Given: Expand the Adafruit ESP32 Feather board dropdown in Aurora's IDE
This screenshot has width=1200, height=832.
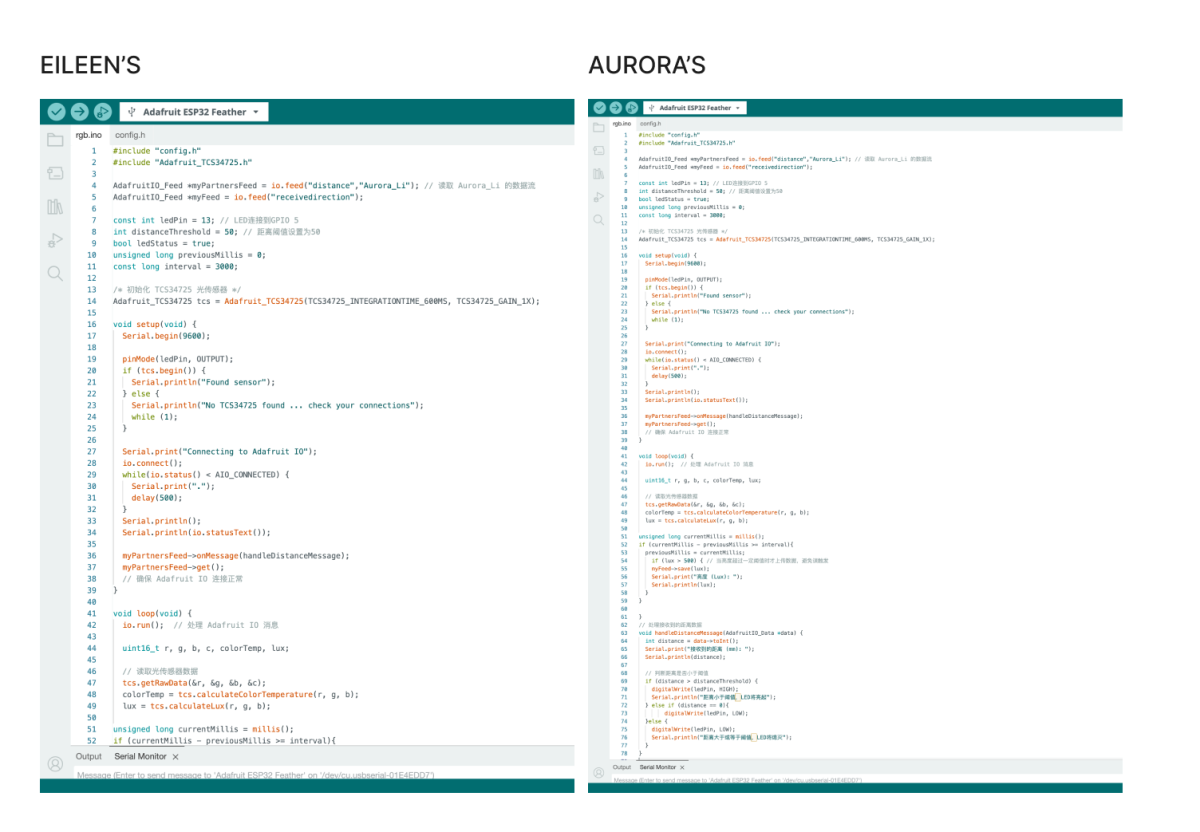Looking at the screenshot, I should 695,108.
